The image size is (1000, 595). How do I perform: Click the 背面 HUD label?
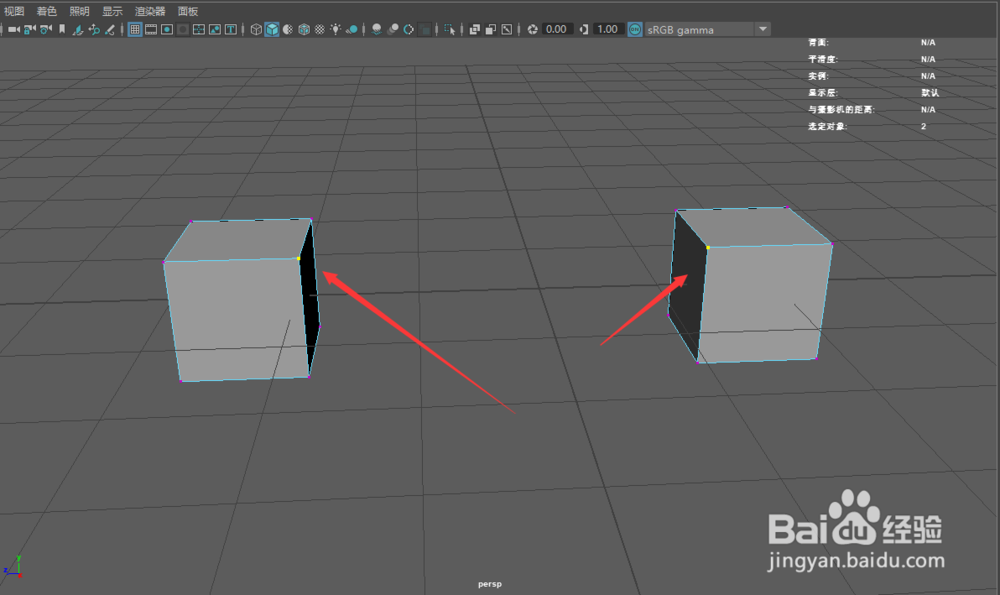coord(818,42)
